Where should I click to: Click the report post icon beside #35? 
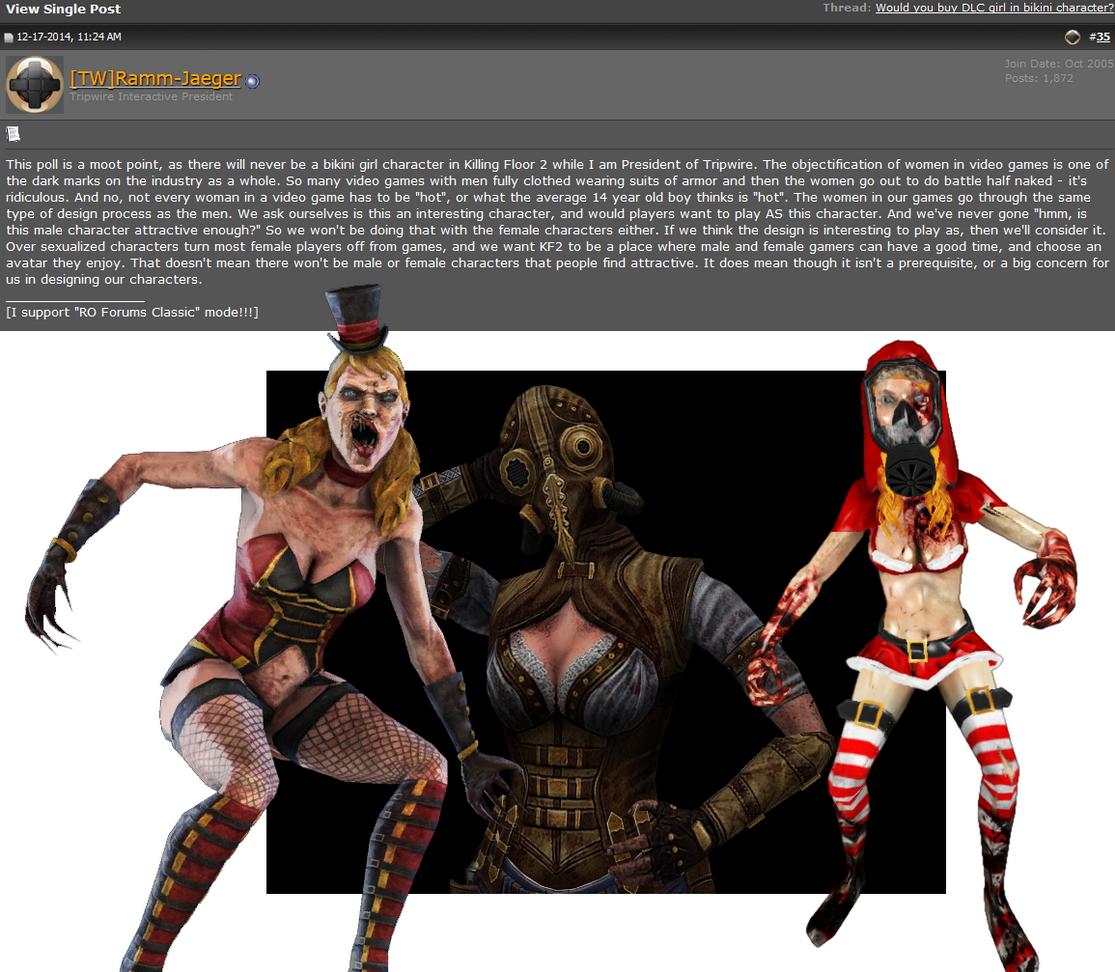[1072, 37]
